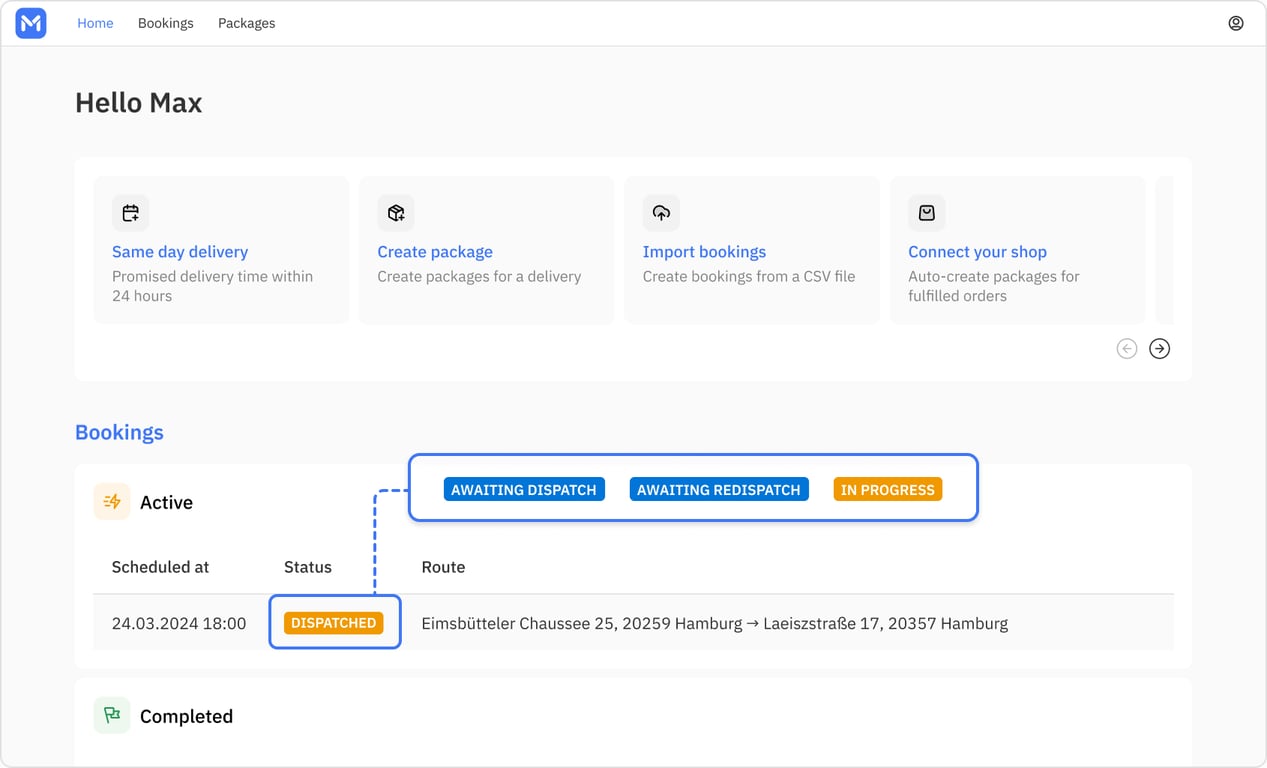
Task: Click 'Create bookings from a CSV file' description
Action: 749,276
